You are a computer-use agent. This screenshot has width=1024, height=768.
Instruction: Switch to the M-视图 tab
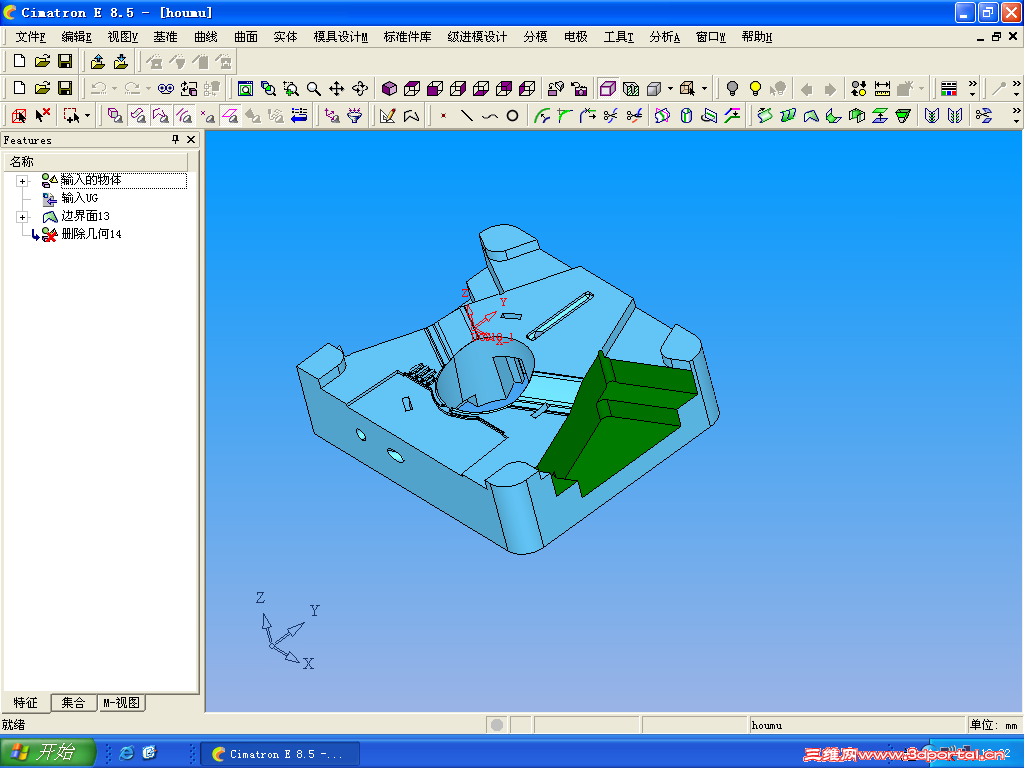pos(121,703)
